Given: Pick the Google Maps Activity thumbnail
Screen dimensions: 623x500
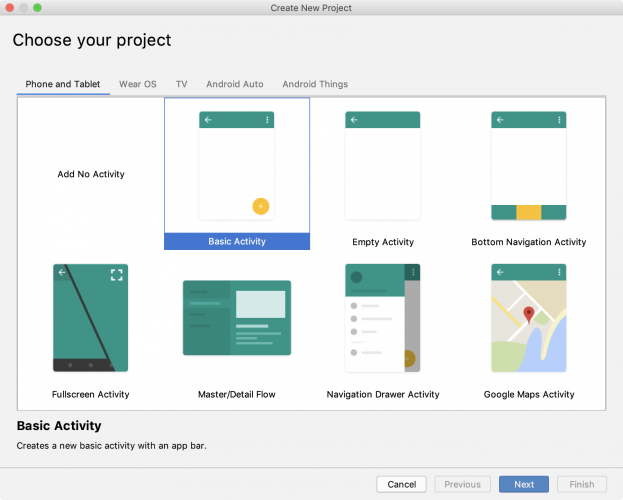Looking at the screenshot, I should click(528, 318).
